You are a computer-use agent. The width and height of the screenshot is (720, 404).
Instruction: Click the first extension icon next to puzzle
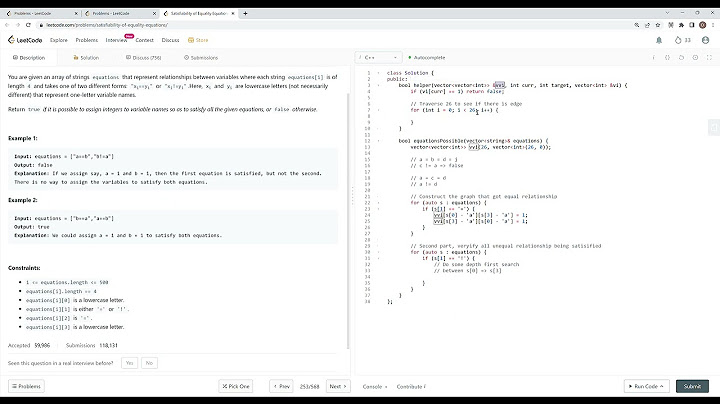[x=671, y=25]
